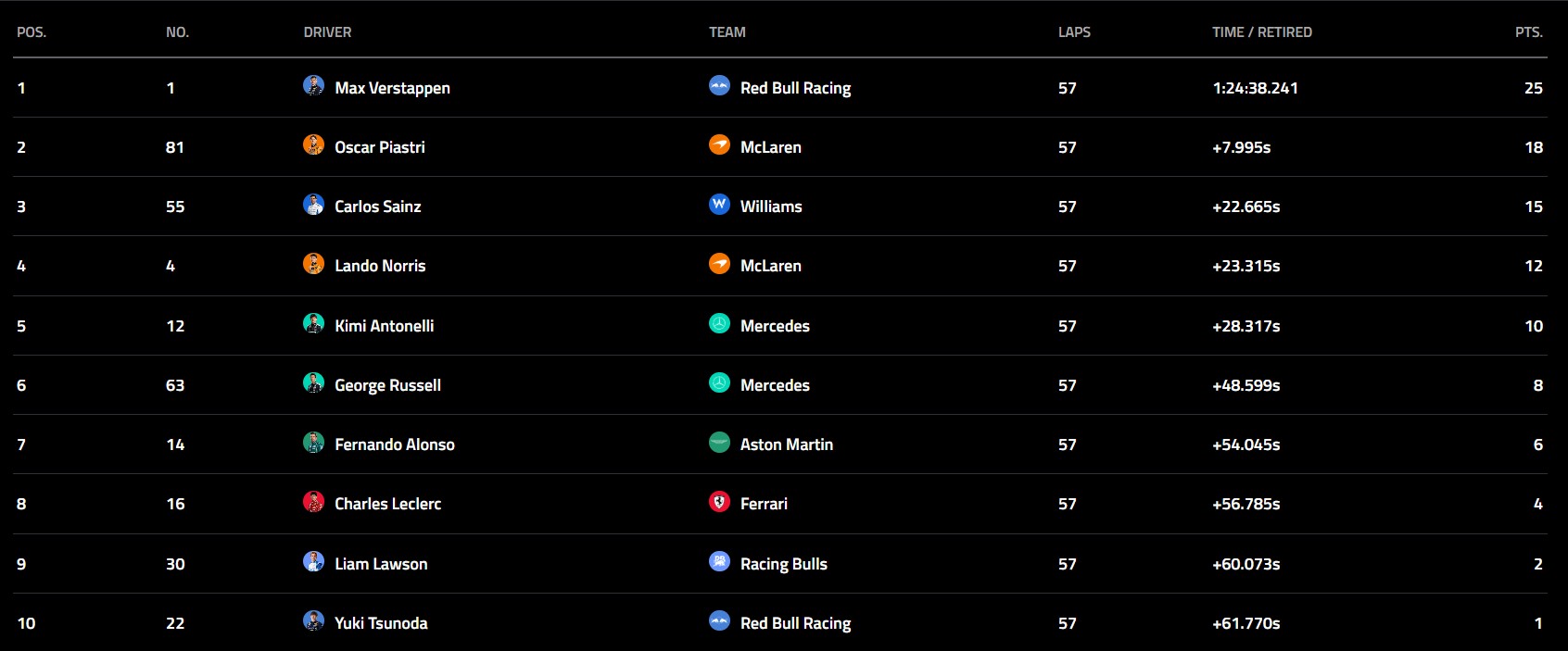This screenshot has width=1568, height=651.
Task: Click the Racing Bulls team logo icon
Action: (x=719, y=561)
